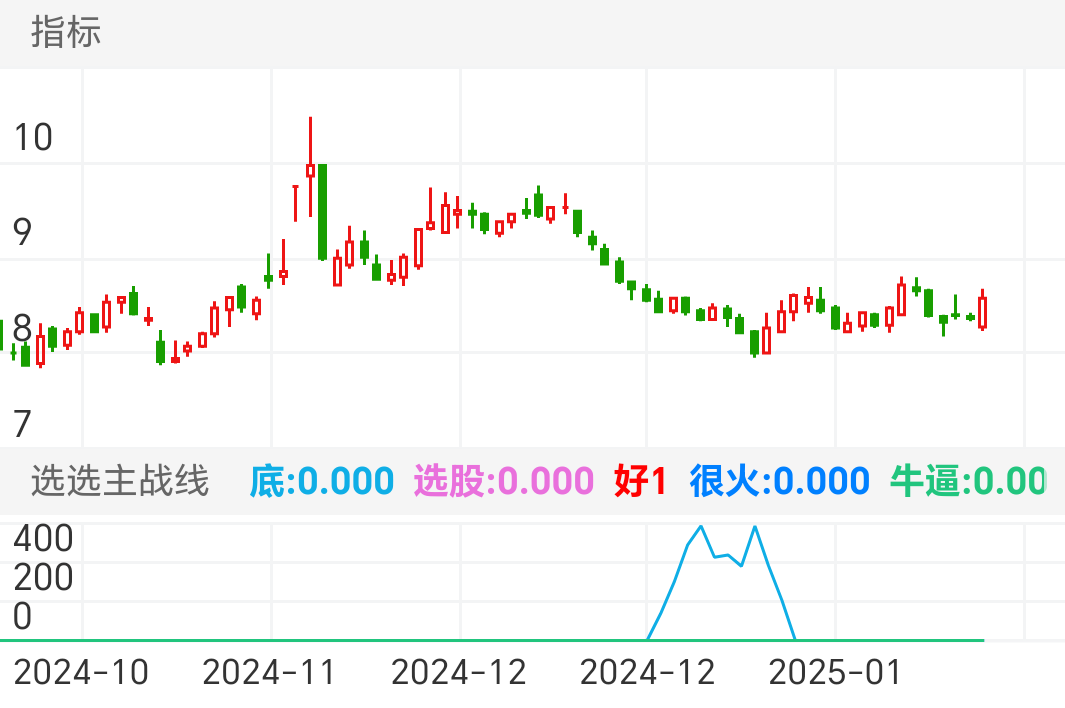
Task: Select the 很火:0.000 indicator value
Action: 778,480
